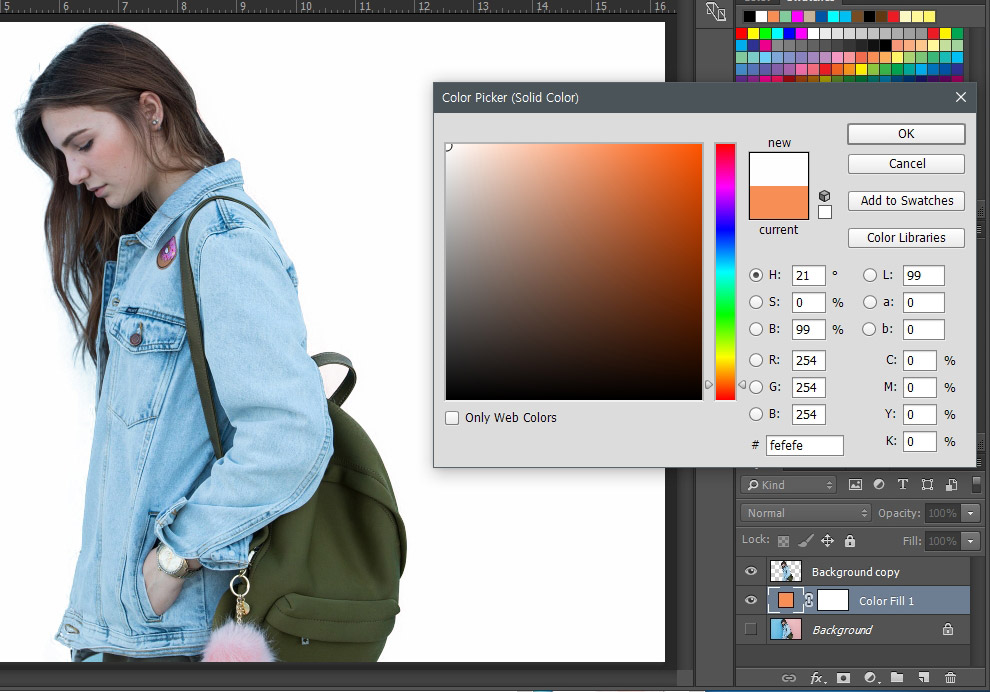
Task: Select the Background copy layer thumbnail
Action: pyautogui.click(x=785, y=571)
